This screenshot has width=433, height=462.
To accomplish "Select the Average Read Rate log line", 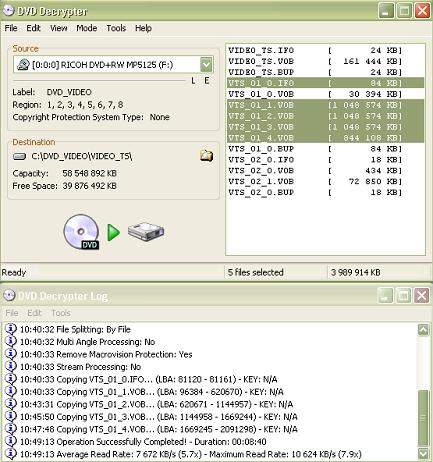I will (191, 454).
